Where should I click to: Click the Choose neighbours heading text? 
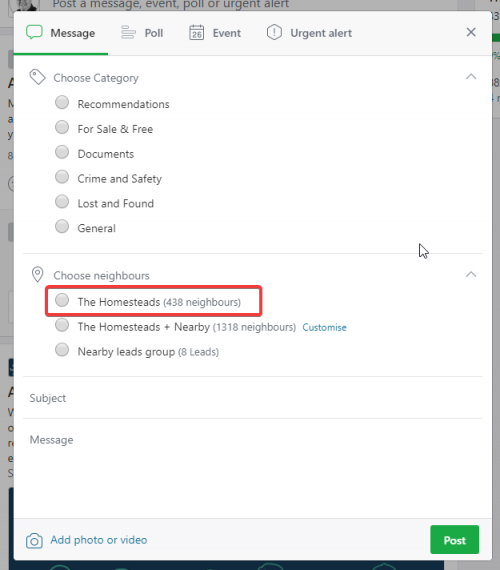click(101, 276)
